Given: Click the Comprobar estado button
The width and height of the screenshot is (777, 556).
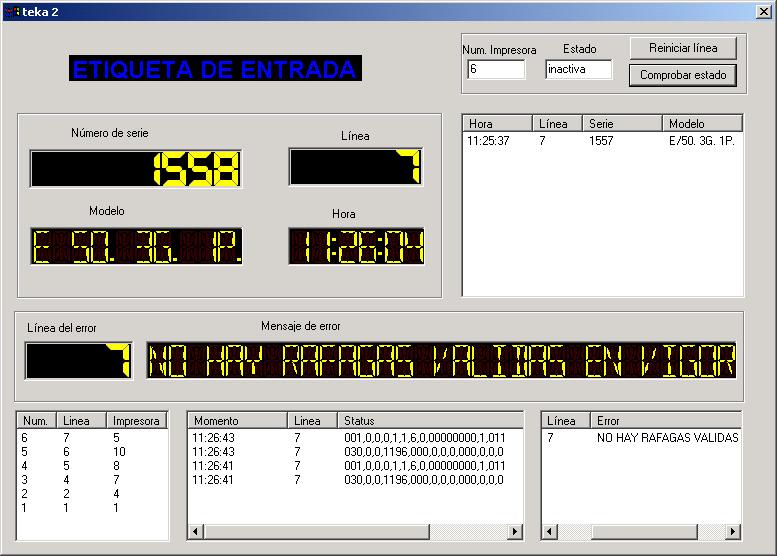Looking at the screenshot, I should [683, 75].
